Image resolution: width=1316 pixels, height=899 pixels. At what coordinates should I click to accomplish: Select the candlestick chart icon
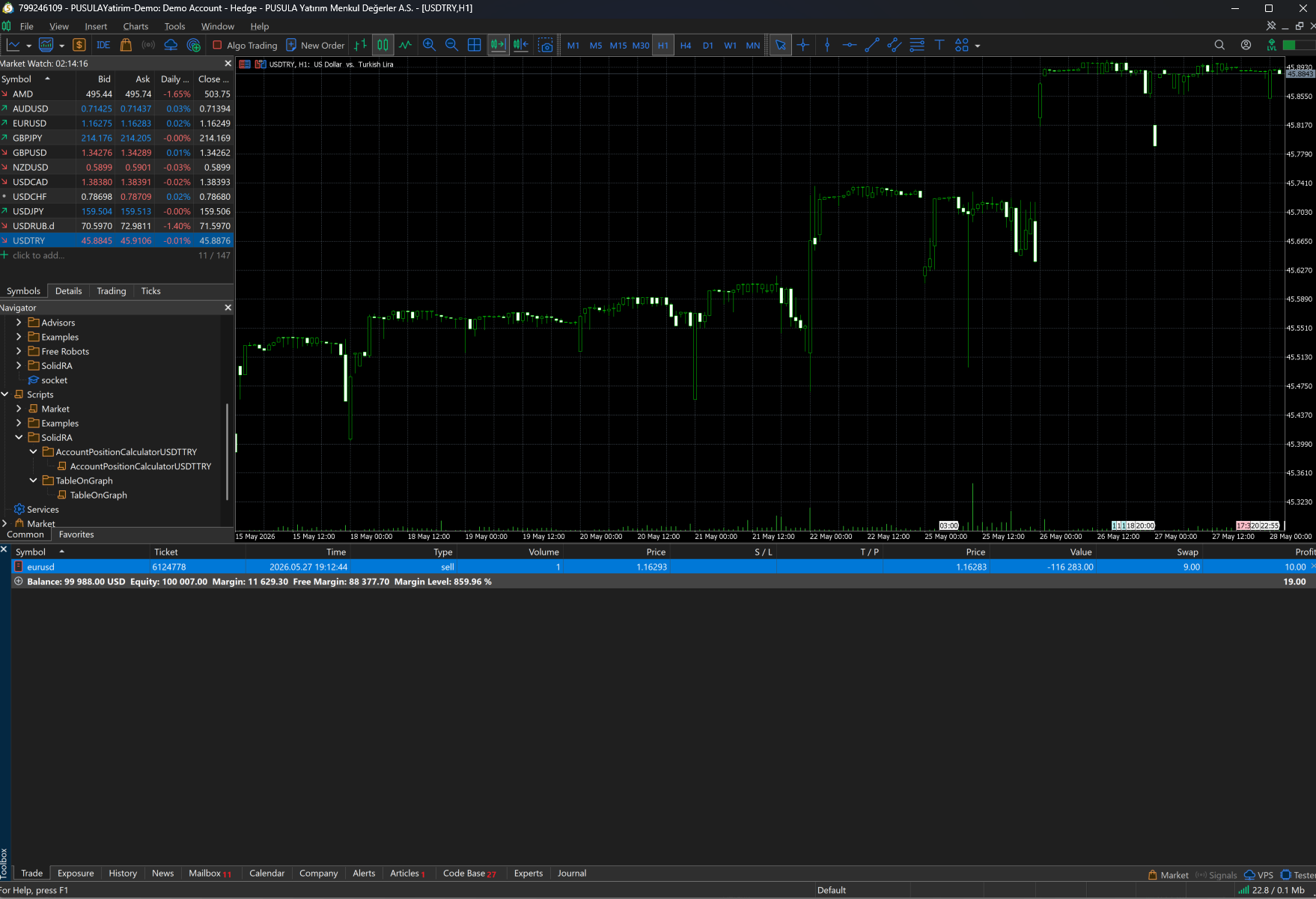coord(383,45)
